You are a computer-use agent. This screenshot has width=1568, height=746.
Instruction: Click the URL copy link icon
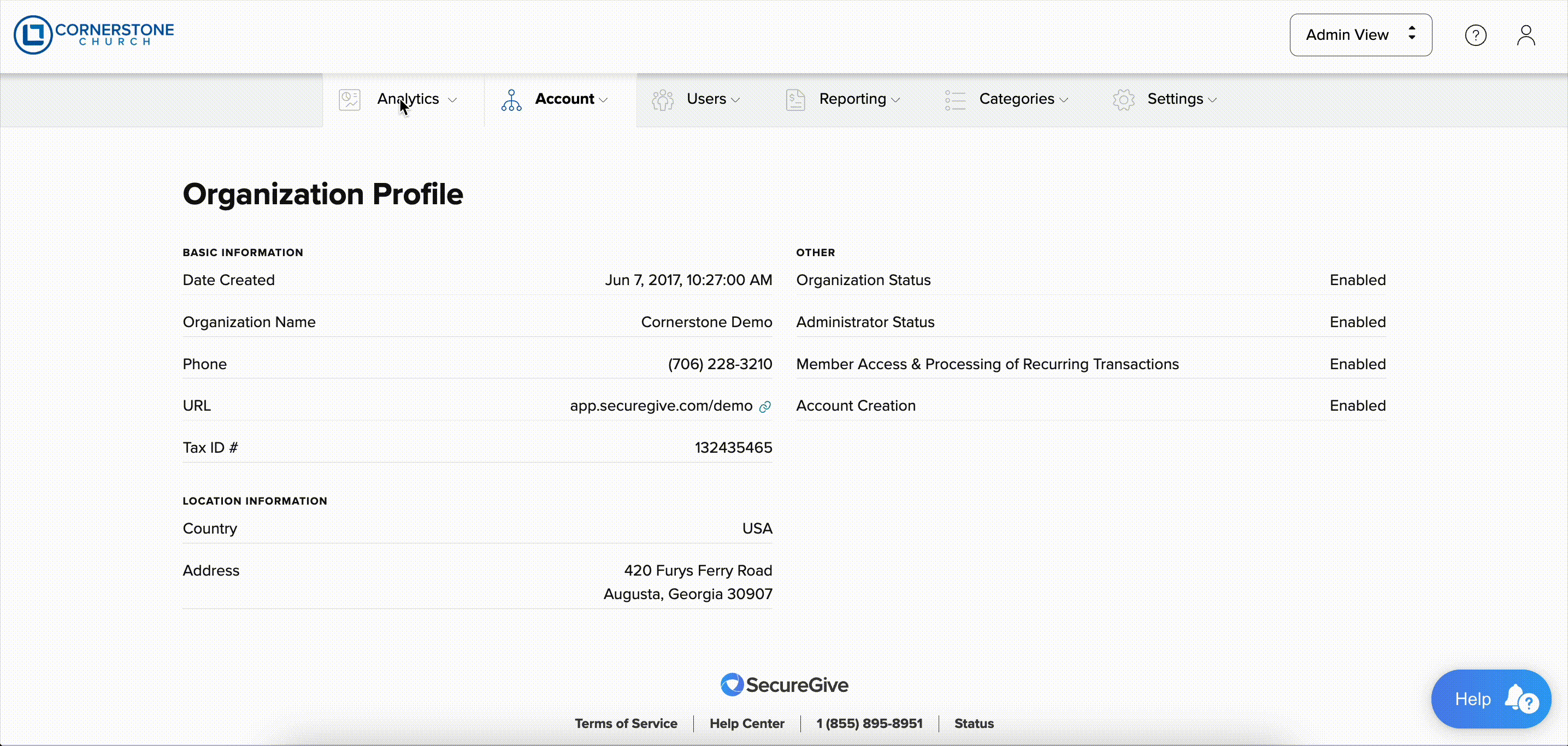click(x=765, y=406)
